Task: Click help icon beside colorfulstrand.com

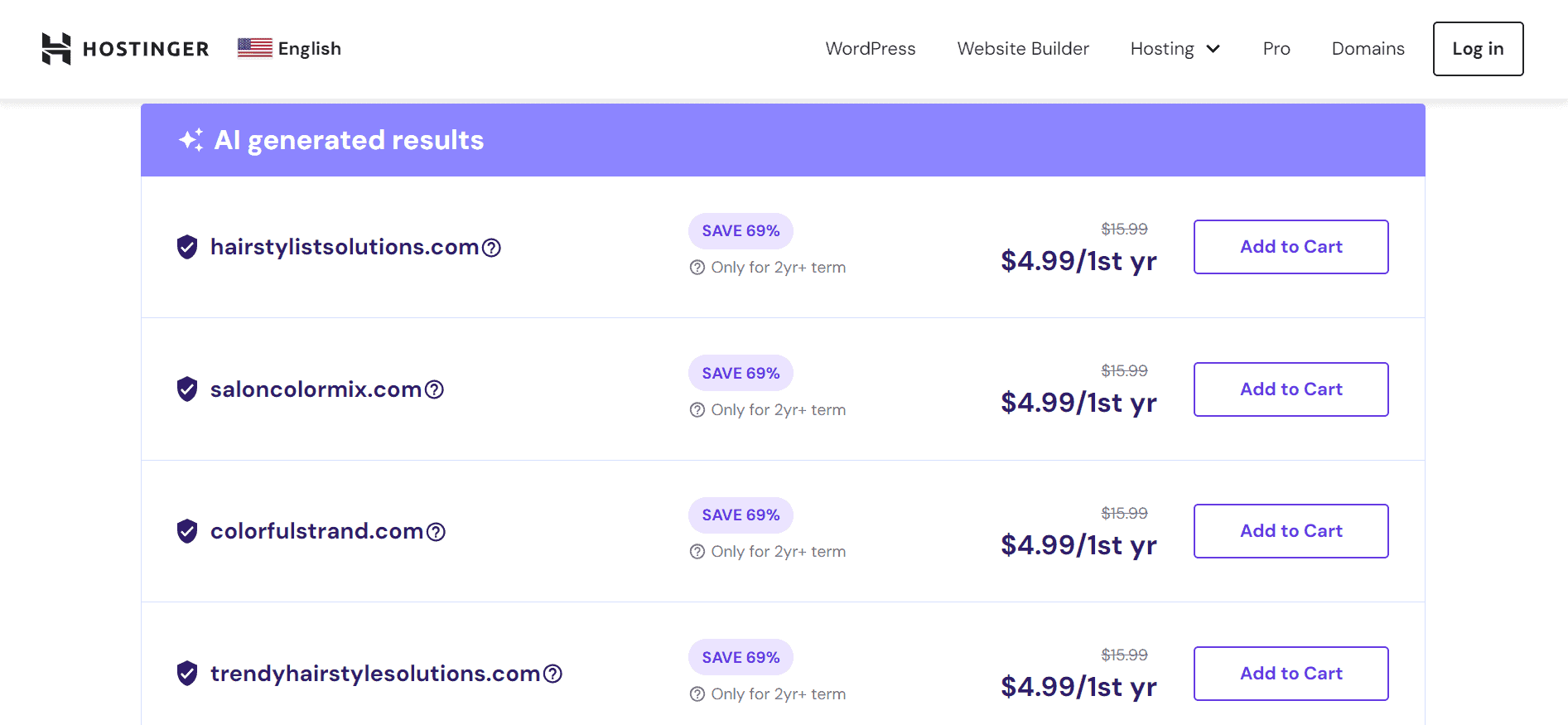Action: 437,532
